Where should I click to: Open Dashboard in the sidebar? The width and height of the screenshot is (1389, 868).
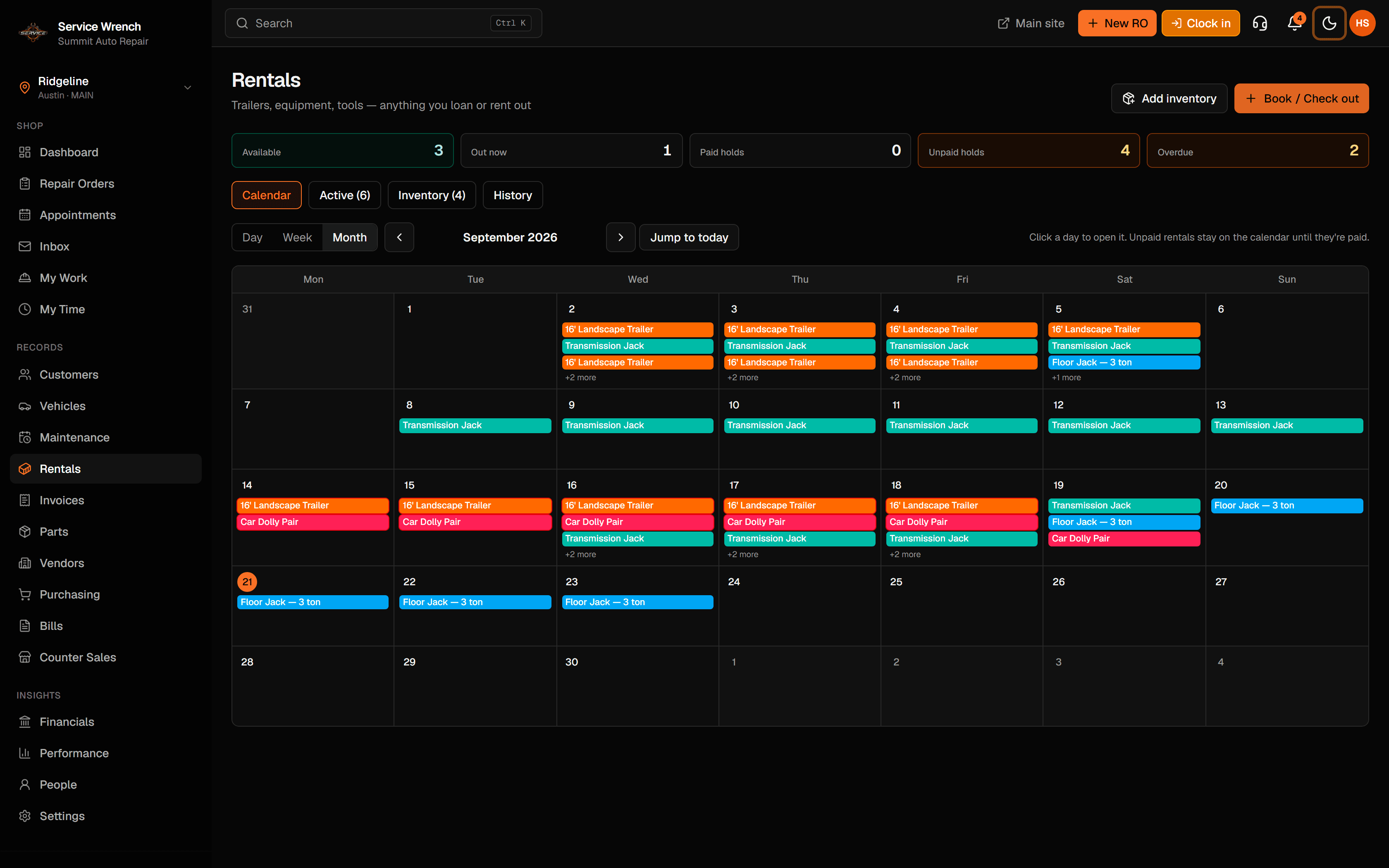105,152
